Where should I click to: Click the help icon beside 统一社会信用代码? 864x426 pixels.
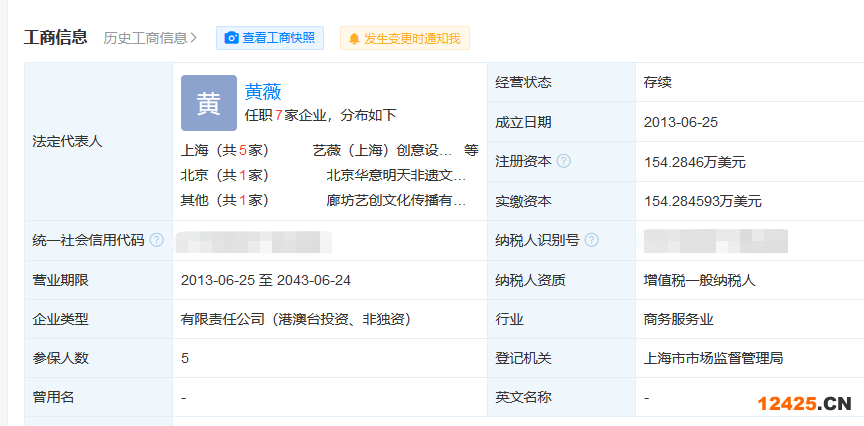point(157,240)
